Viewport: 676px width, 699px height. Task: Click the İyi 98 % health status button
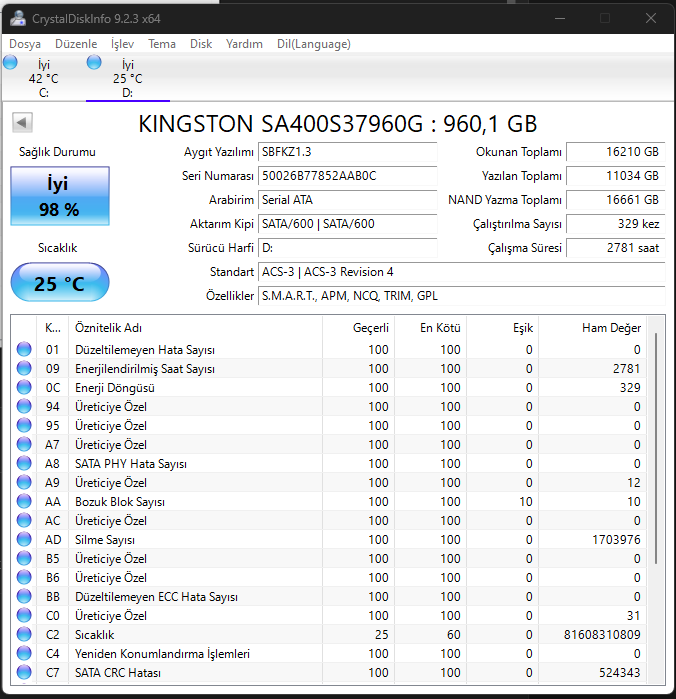(60, 196)
